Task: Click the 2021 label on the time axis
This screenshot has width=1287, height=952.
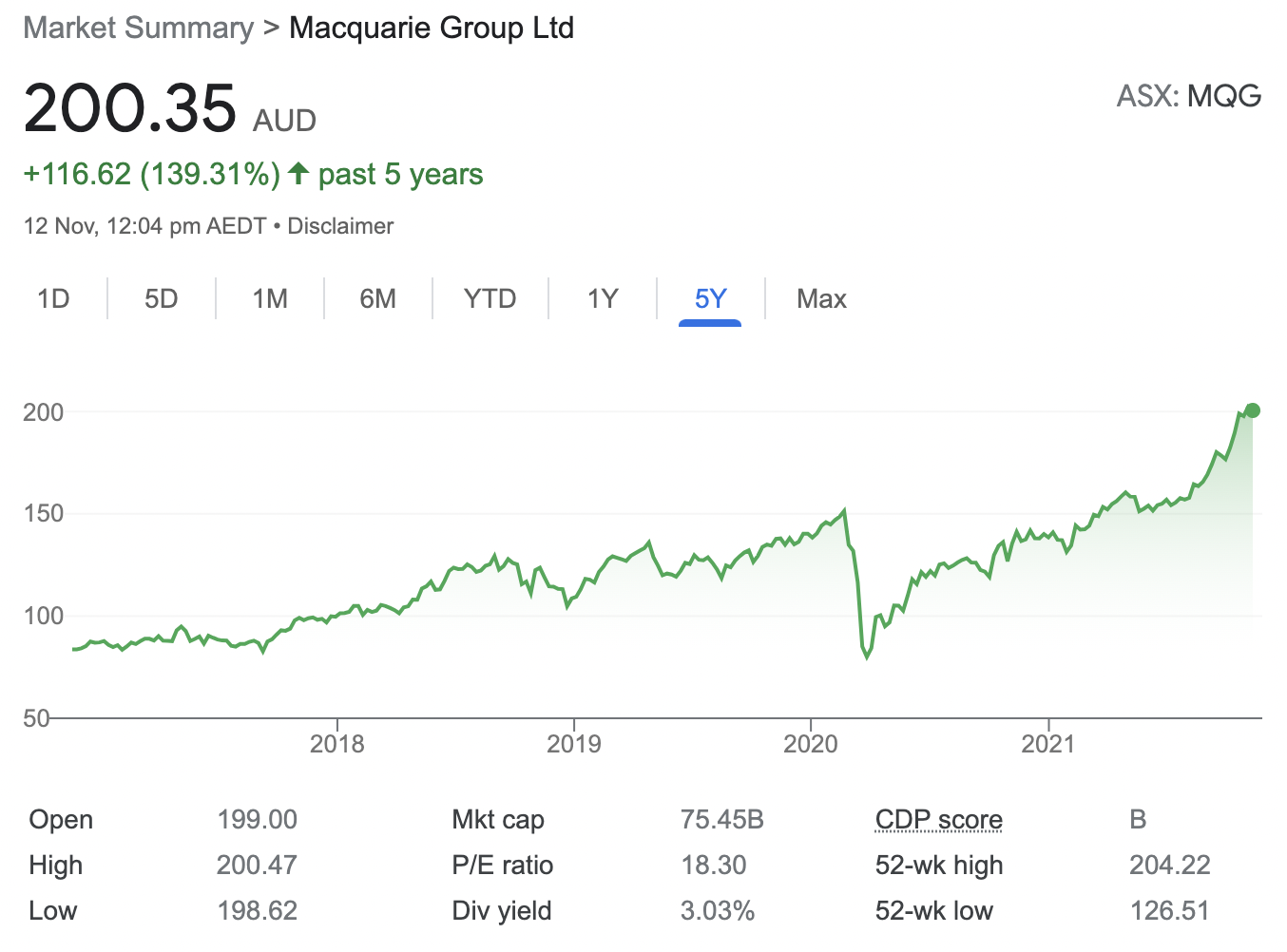Action: (1047, 743)
